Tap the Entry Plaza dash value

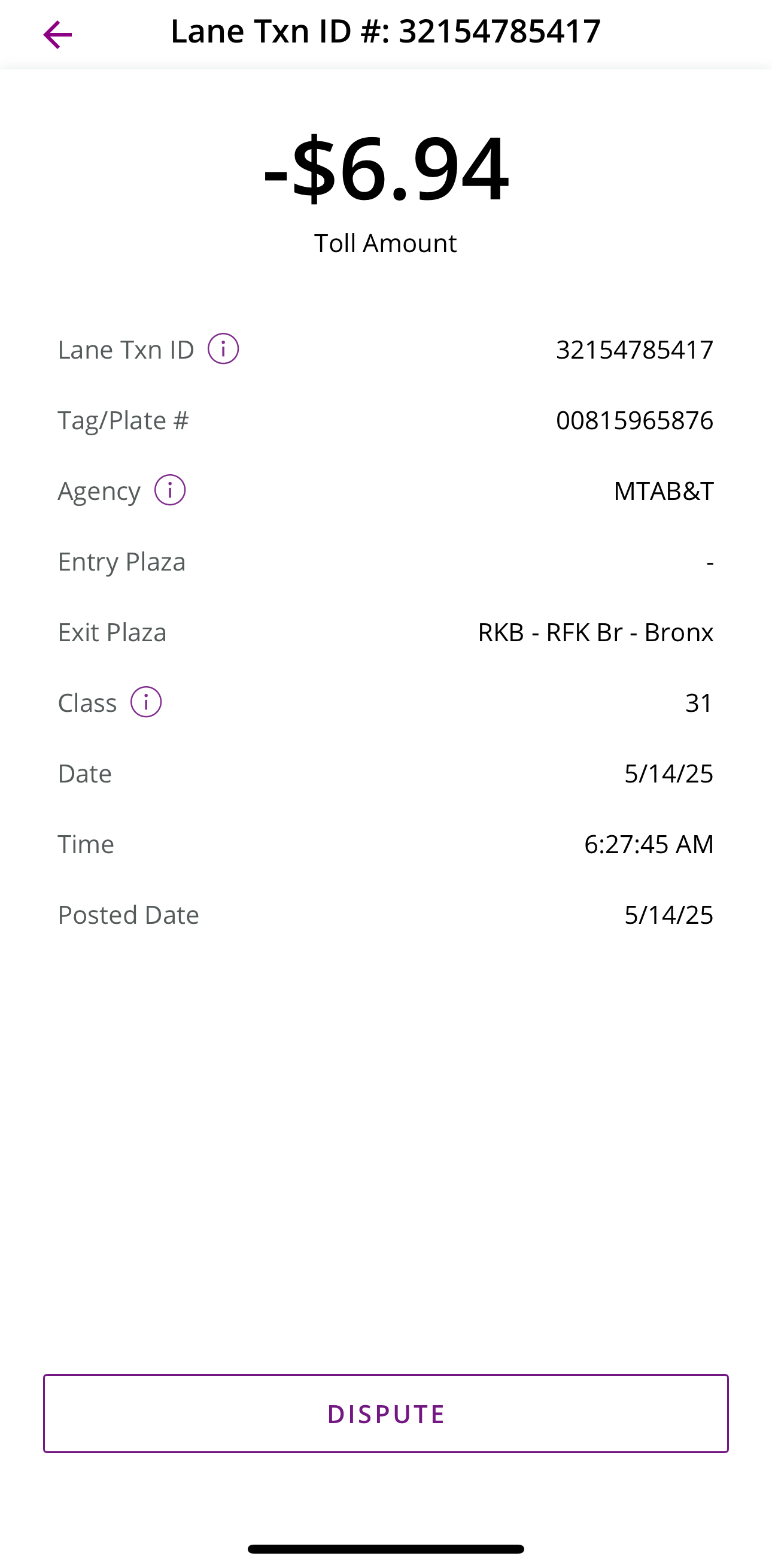tap(710, 562)
